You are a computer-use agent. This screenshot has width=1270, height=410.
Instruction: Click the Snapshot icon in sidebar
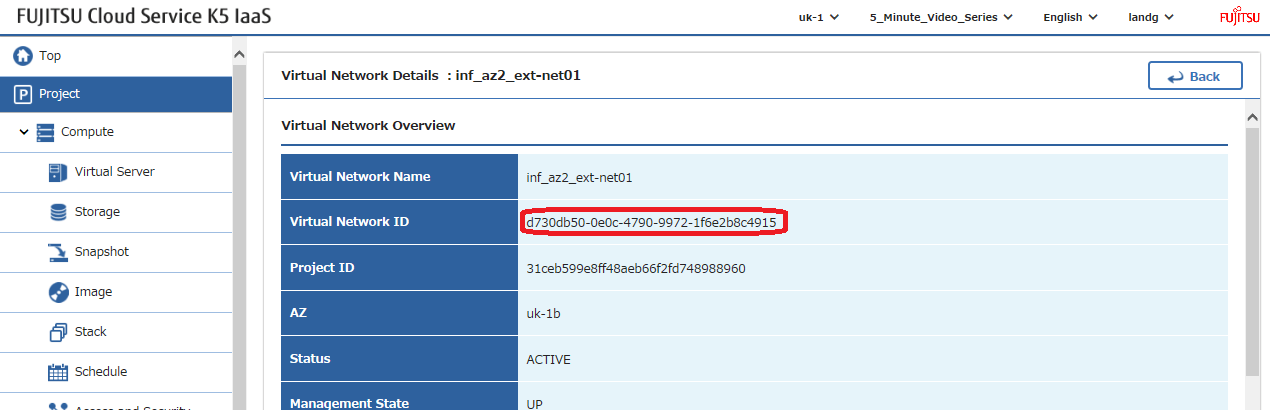[58, 252]
